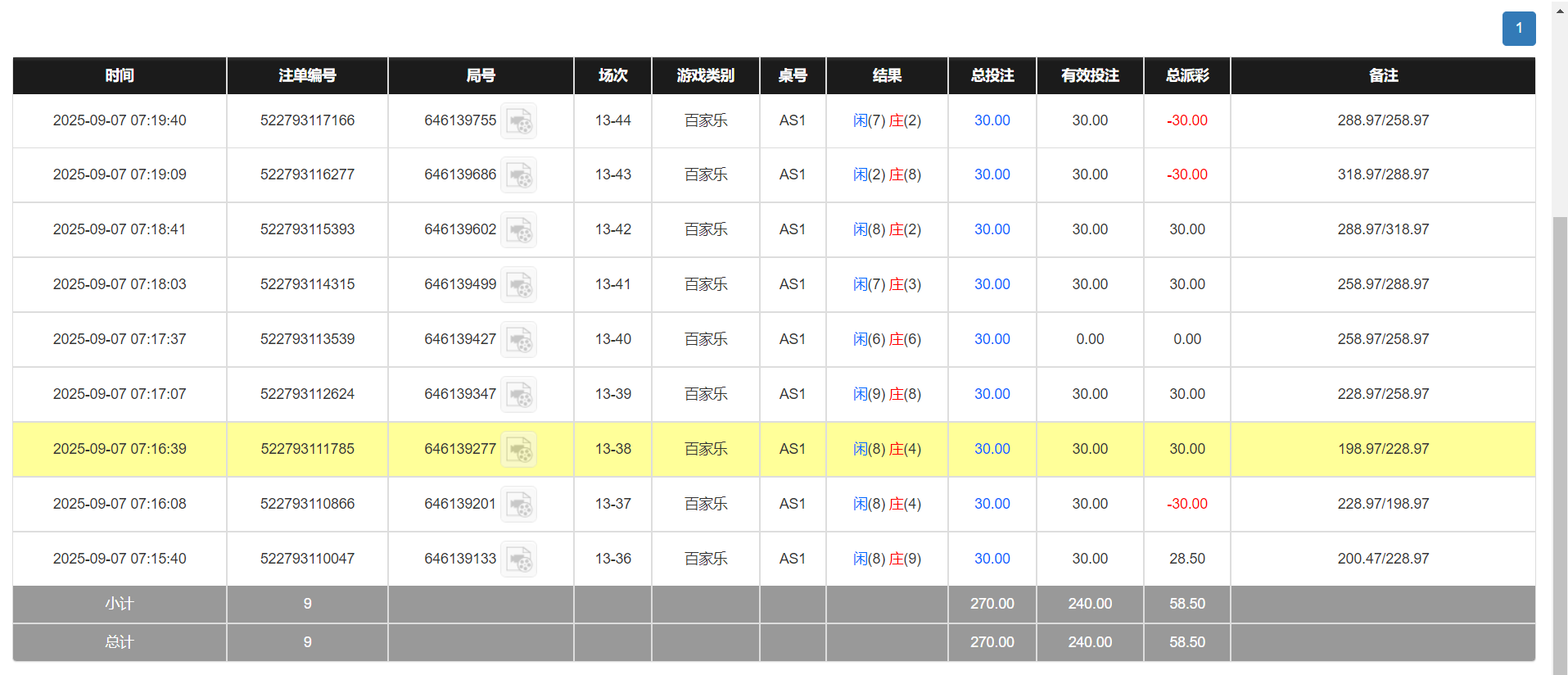
Task: Click the 小计 subtotal row label
Action: pyautogui.click(x=120, y=604)
